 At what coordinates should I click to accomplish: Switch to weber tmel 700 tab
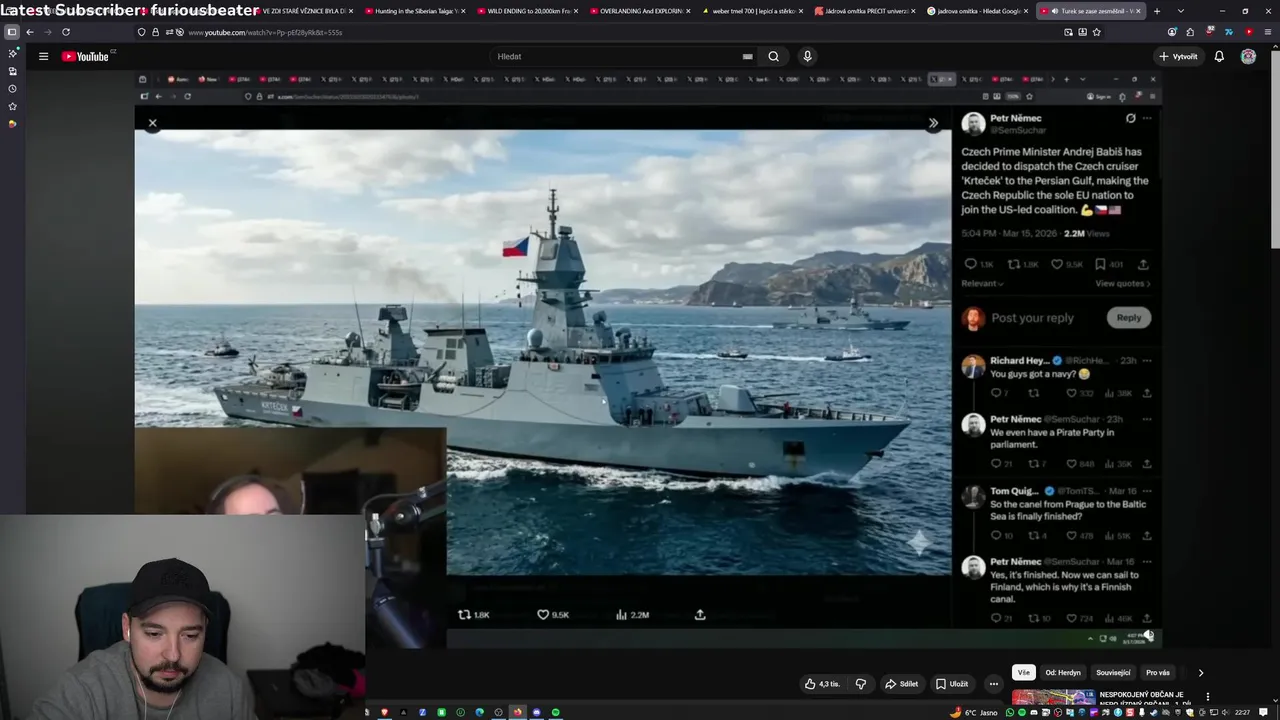(x=751, y=11)
